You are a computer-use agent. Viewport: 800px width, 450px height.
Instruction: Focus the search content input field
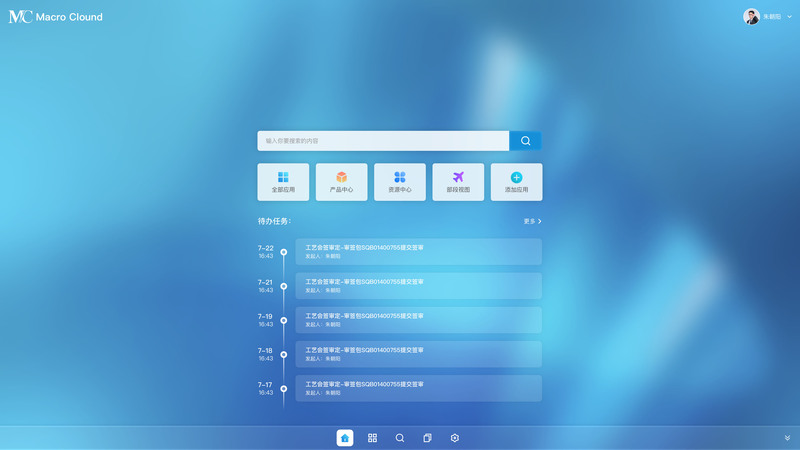point(383,141)
